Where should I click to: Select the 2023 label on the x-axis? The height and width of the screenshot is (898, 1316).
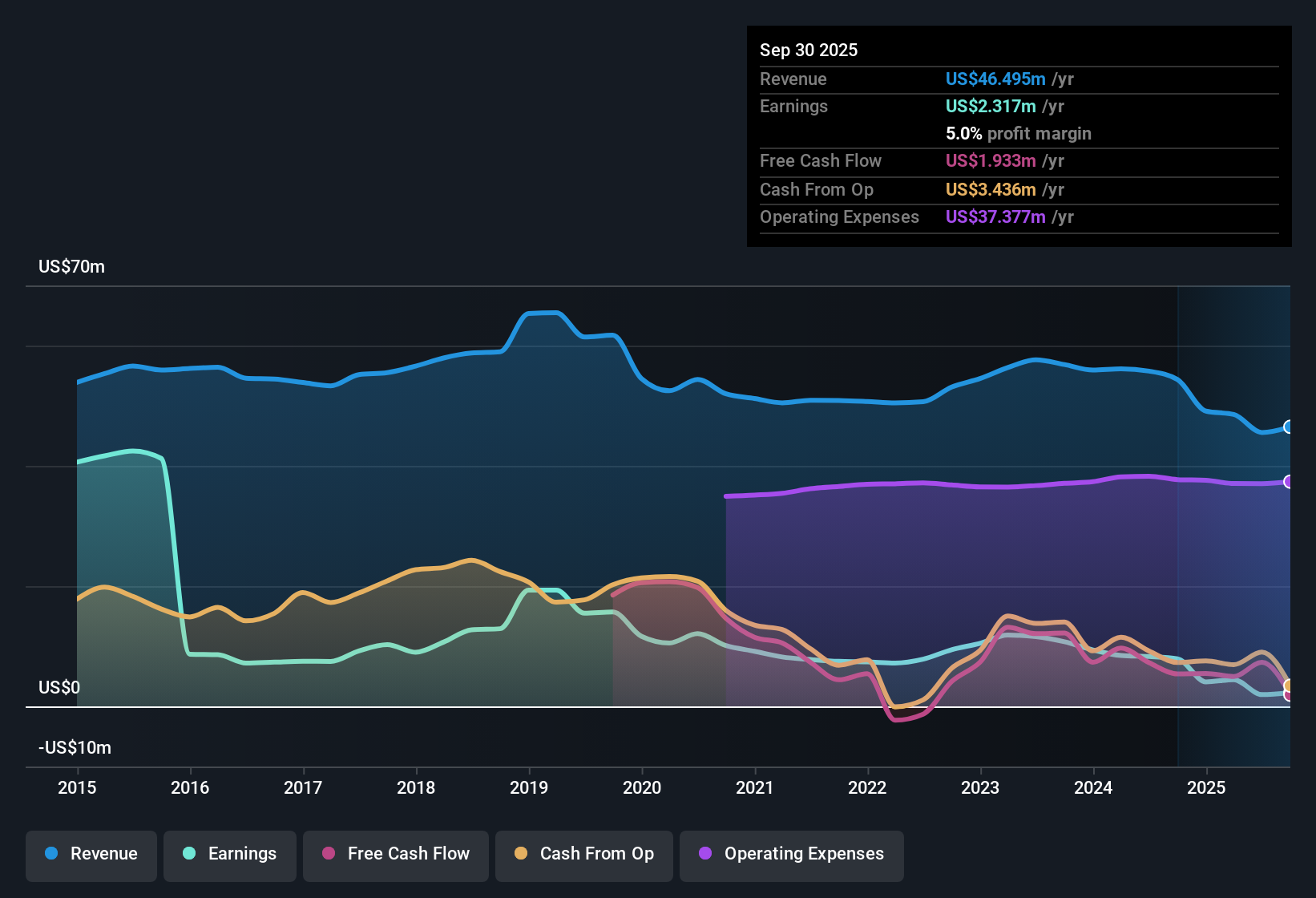(981, 788)
